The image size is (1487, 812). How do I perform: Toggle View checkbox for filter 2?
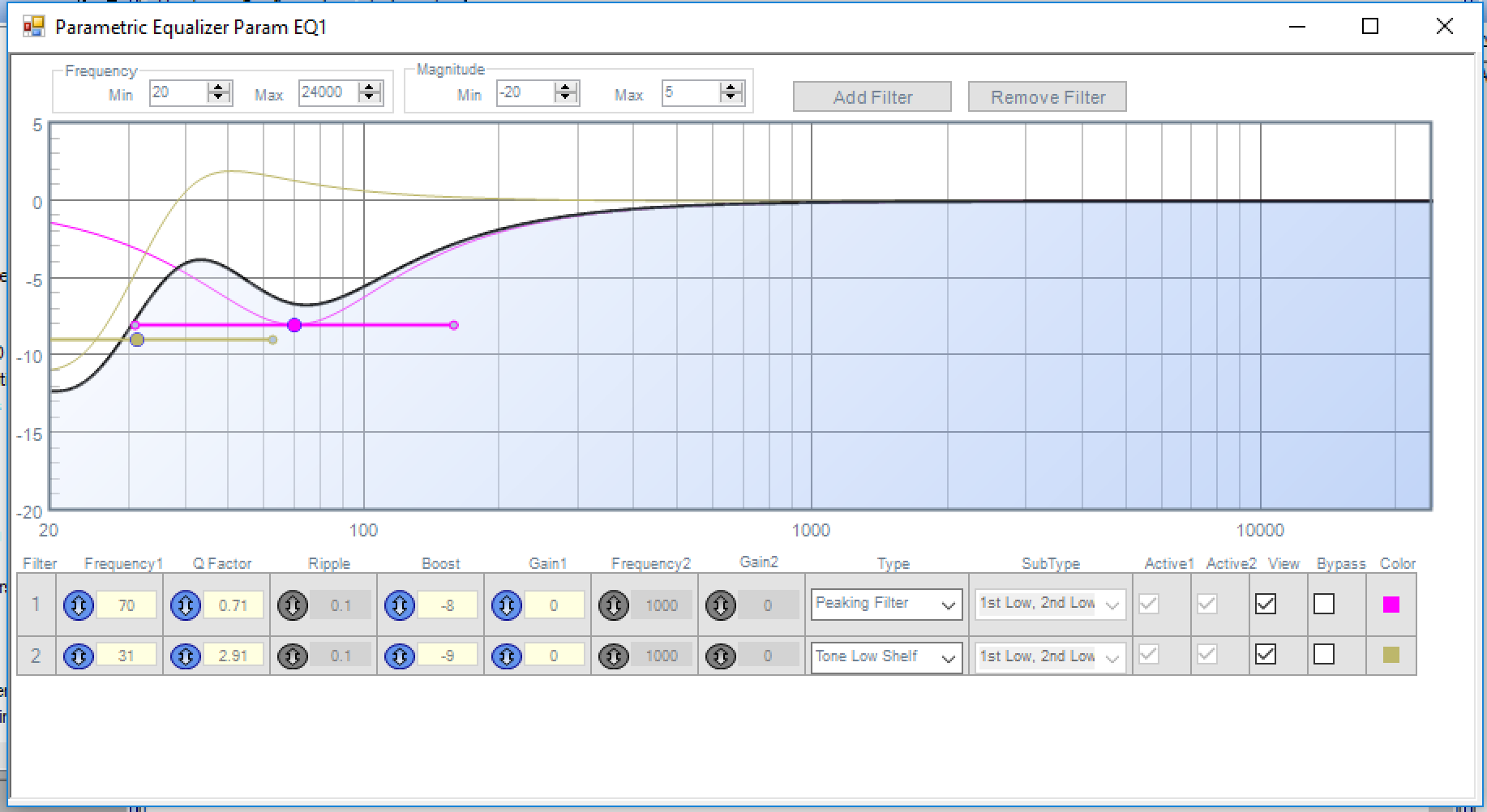[1266, 654]
